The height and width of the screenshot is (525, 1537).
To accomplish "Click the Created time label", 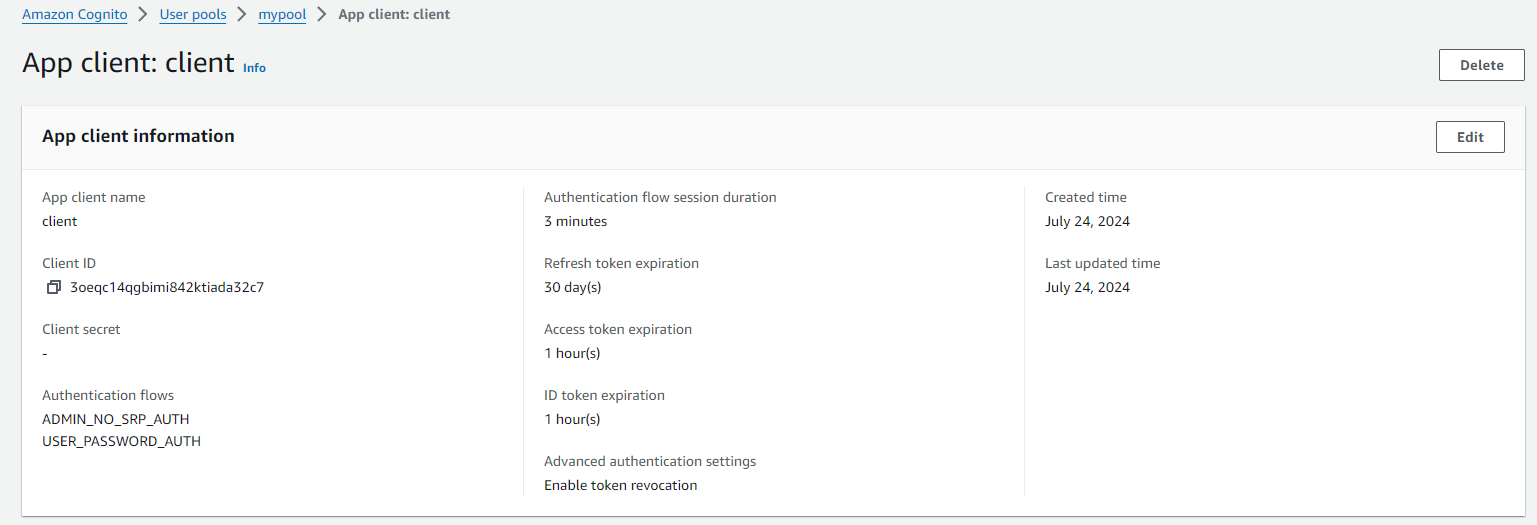I will pos(1086,197).
